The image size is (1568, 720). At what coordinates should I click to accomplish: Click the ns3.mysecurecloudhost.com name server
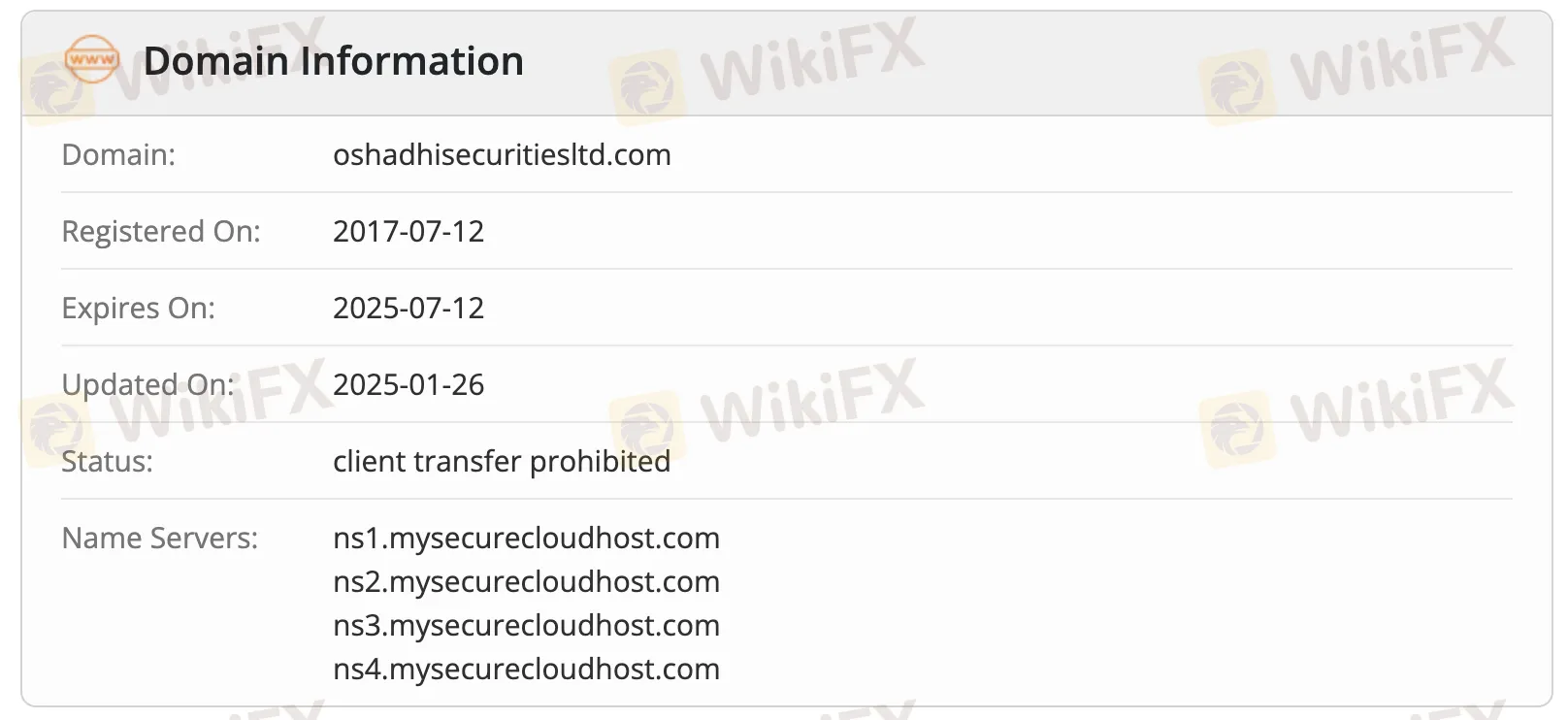tap(526, 626)
